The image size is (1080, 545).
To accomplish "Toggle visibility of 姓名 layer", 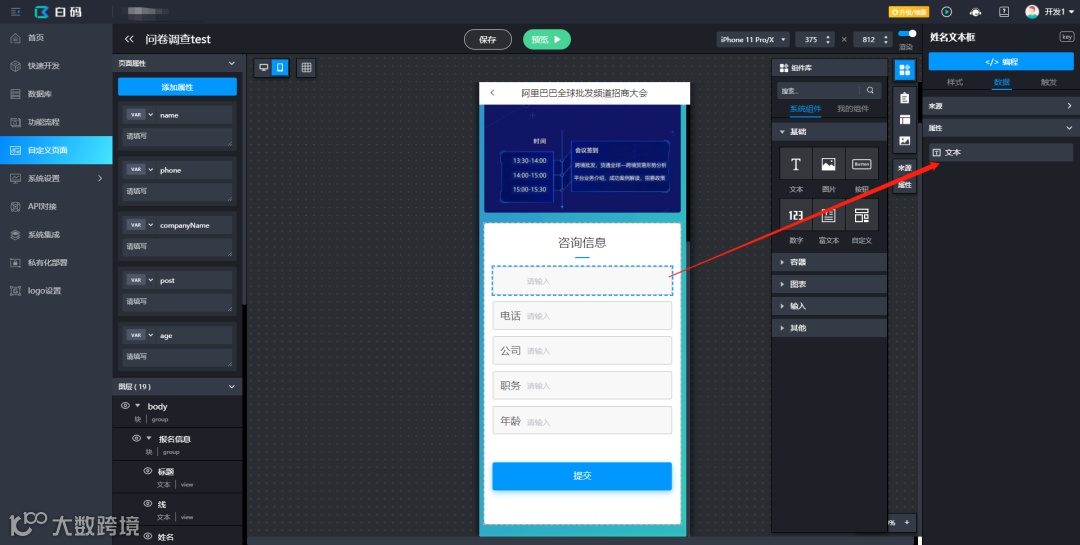I will coord(147,536).
